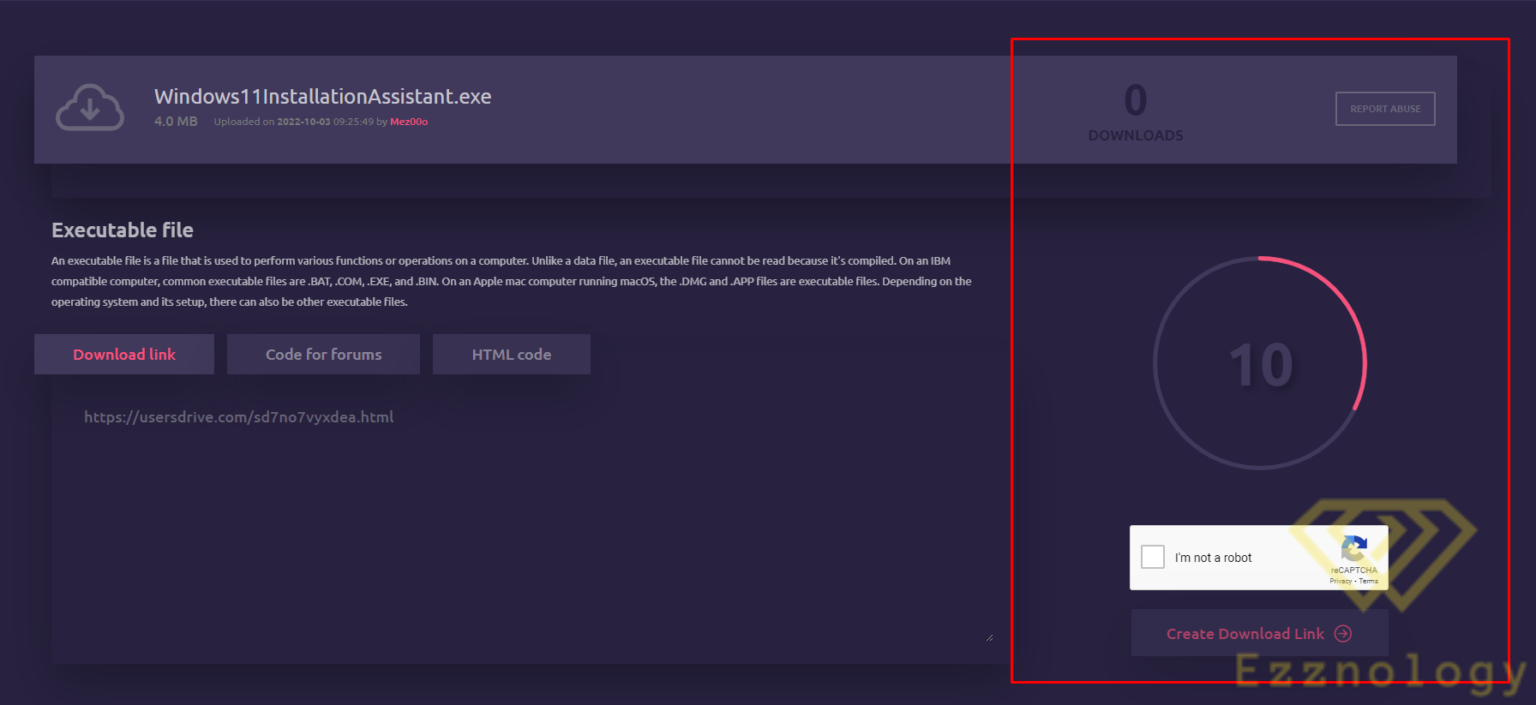Tick the "I'm not a robot" checkbox
Viewport: 1536px width, 705px height.
point(1153,557)
